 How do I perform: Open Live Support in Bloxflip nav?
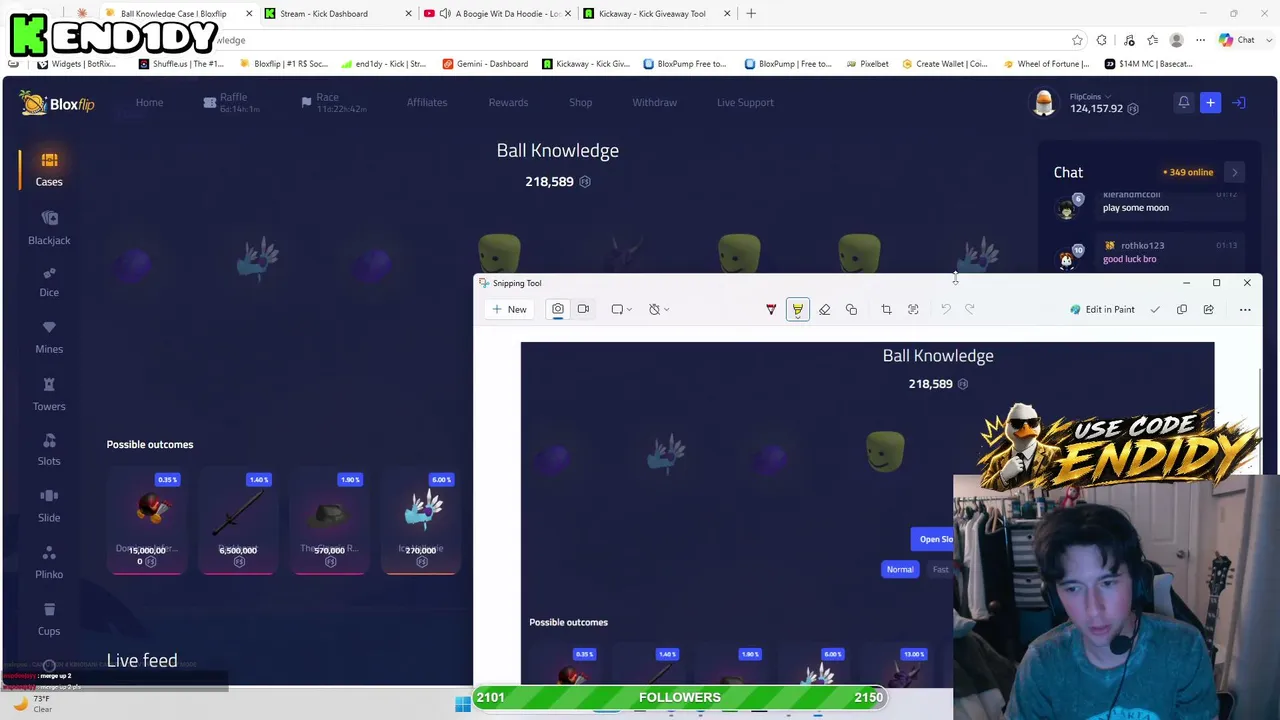745,102
